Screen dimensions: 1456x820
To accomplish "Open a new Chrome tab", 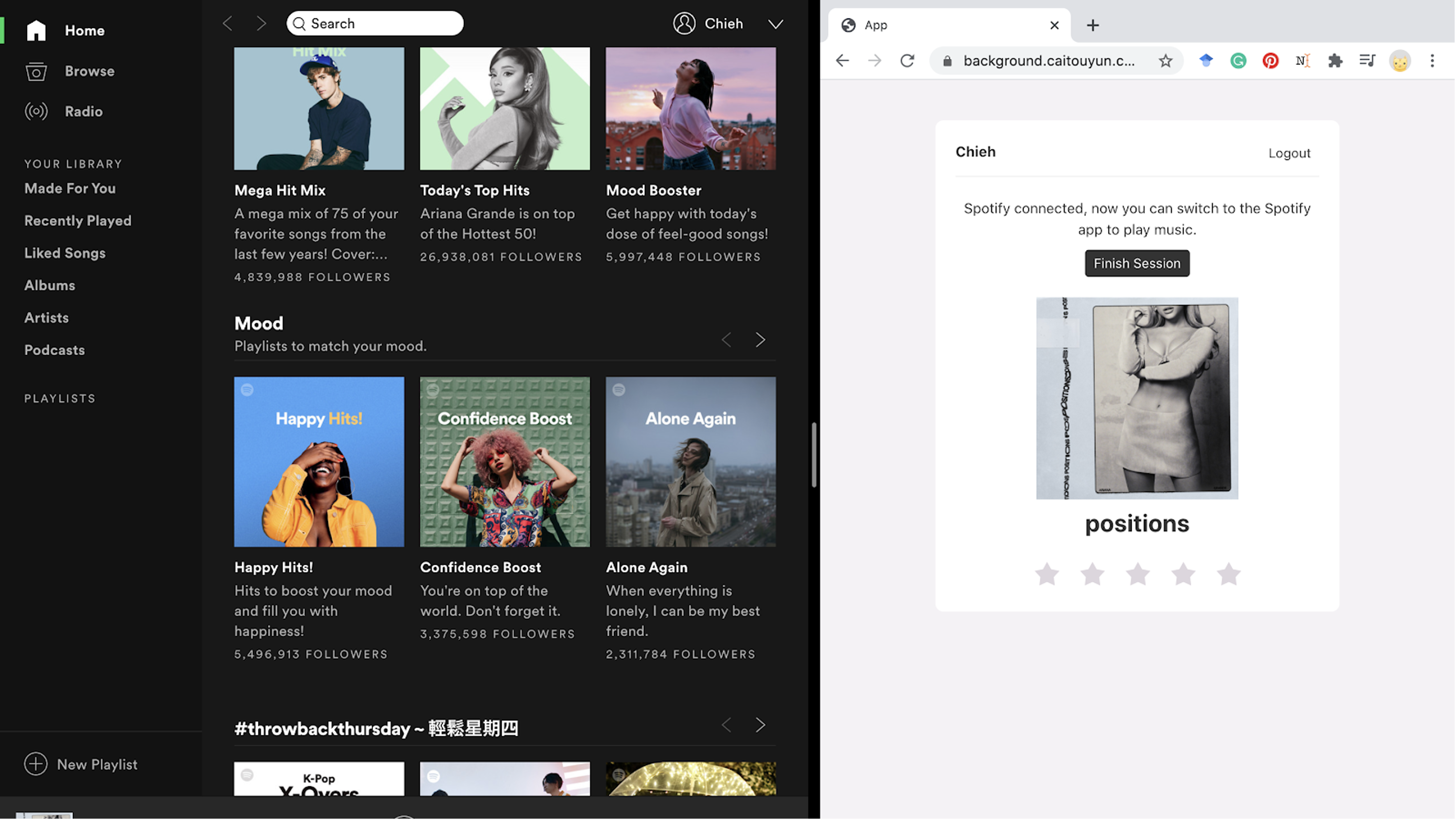I will pos(1093,26).
